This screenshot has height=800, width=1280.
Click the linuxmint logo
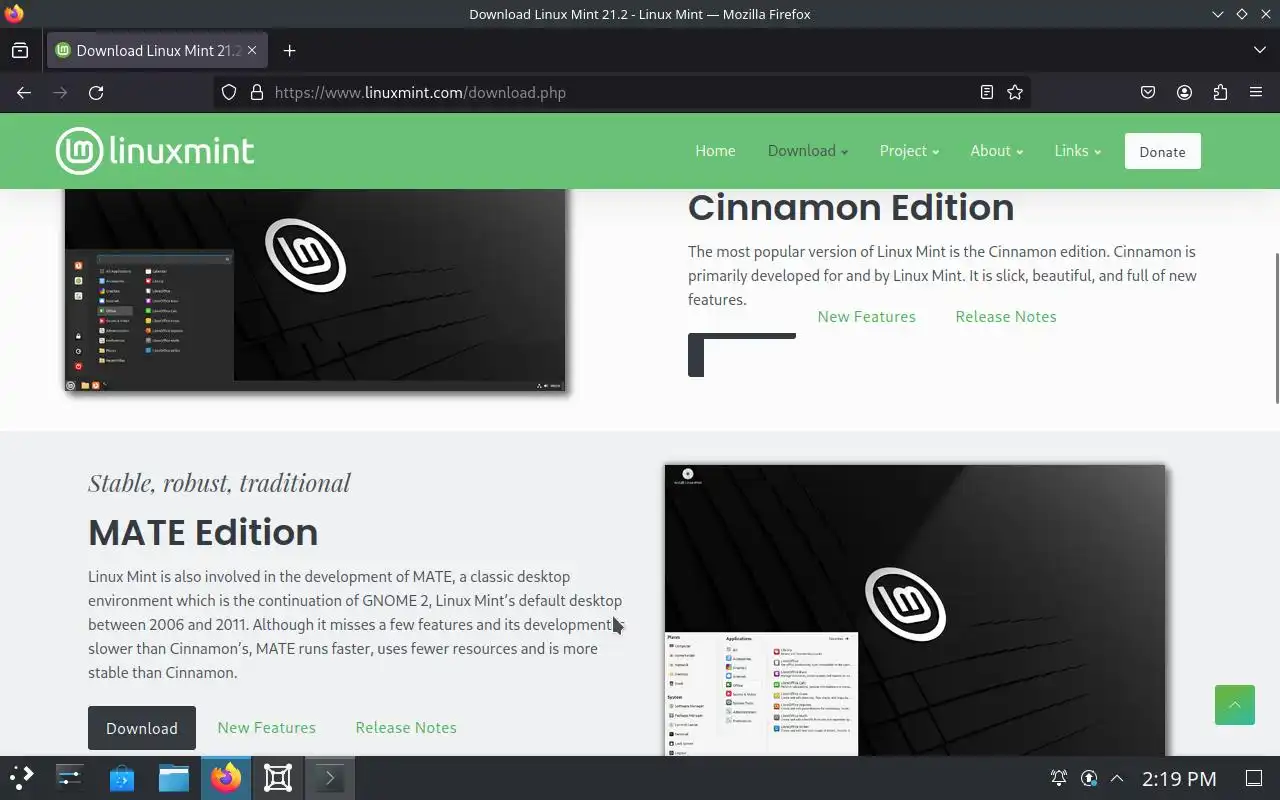[x=155, y=151]
